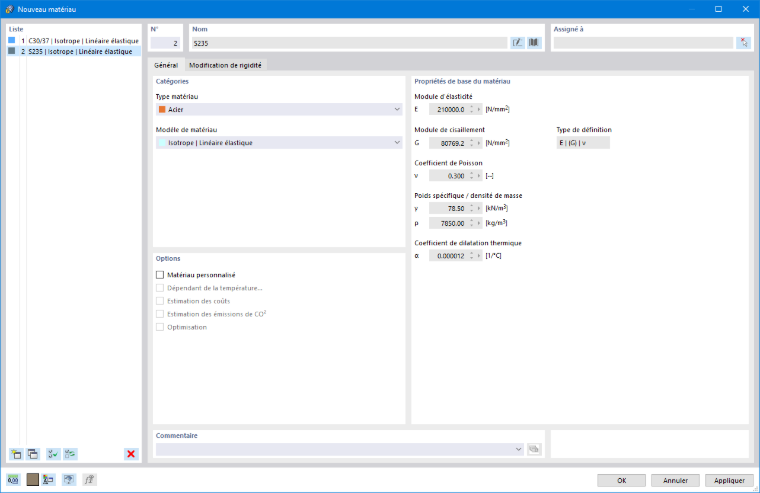Screen dimensions: 760x493
Task: Open the display properties colored icon
Action: pos(48,480)
